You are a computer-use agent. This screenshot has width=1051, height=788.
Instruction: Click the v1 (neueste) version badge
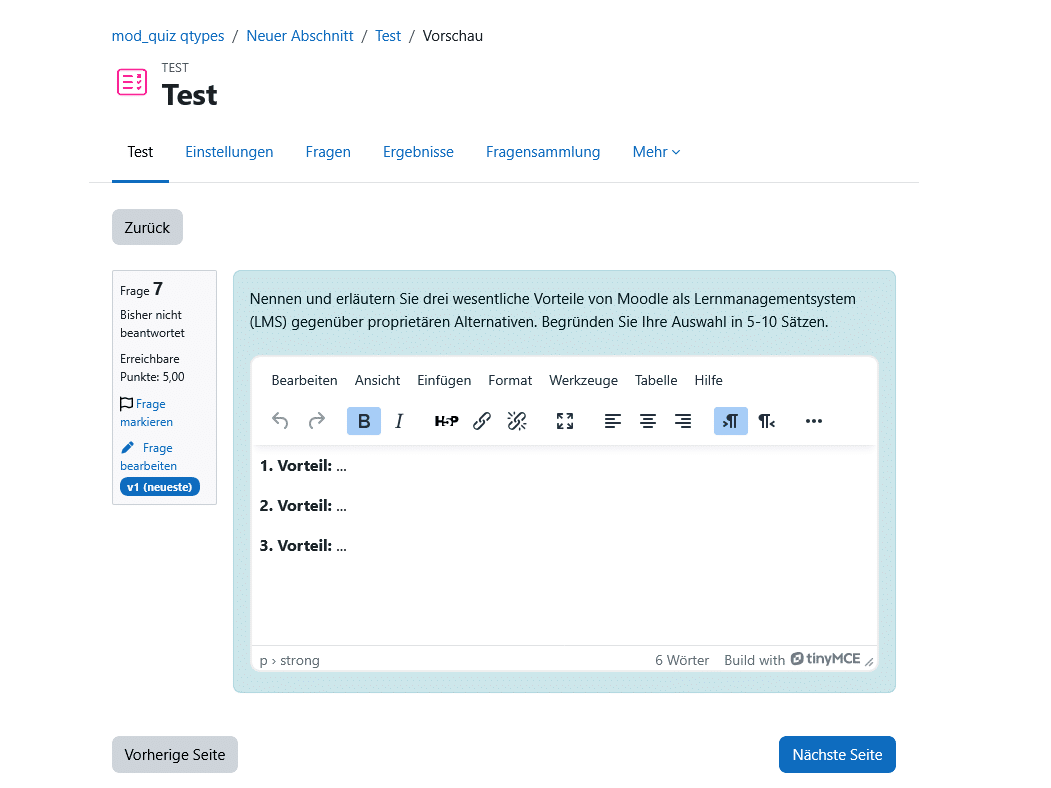click(160, 487)
